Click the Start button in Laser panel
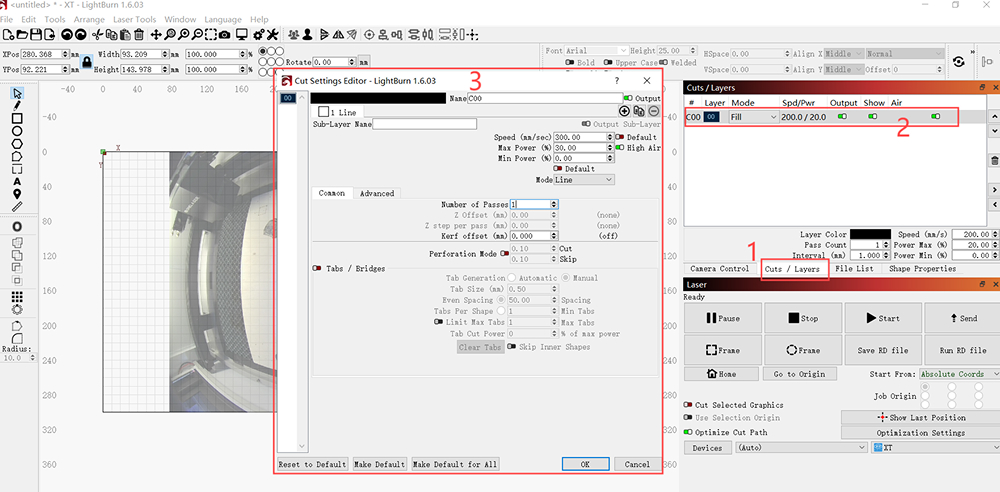The height and width of the screenshot is (492, 1000). (x=883, y=318)
